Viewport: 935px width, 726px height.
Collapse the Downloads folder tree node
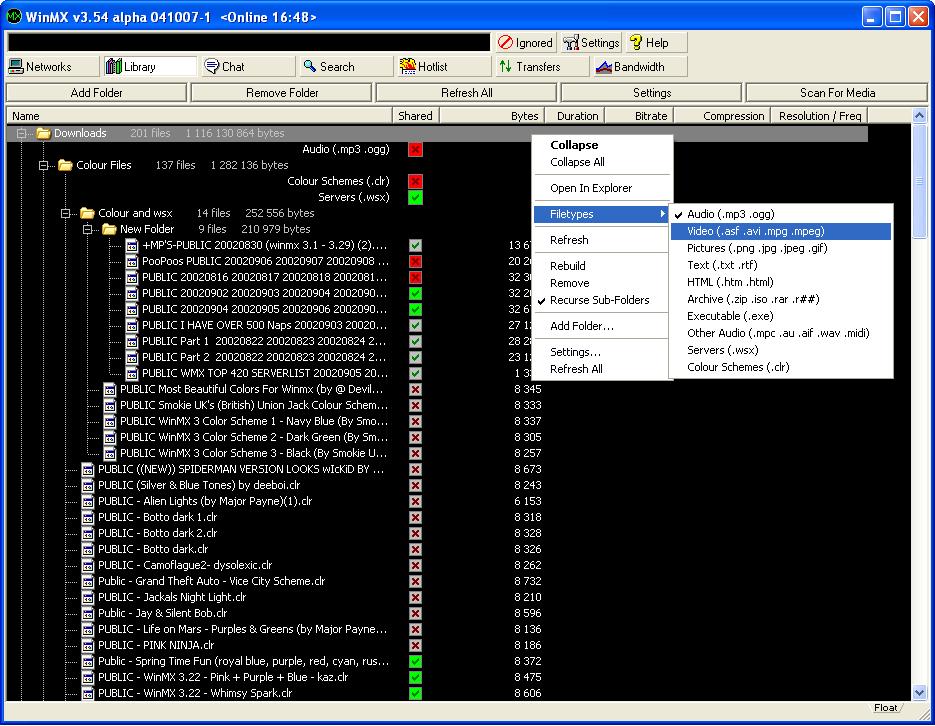click(21, 134)
